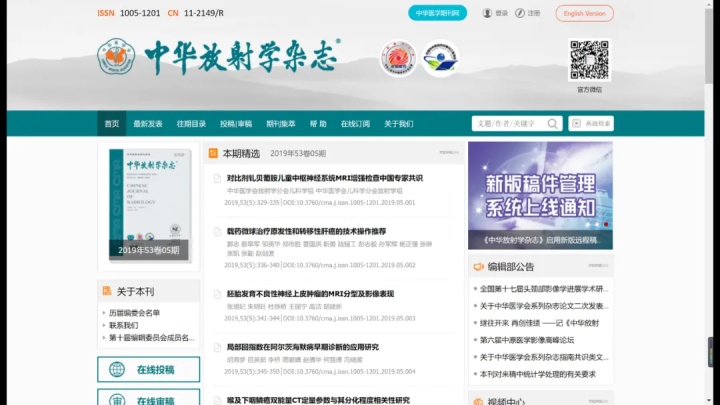Open article 喉及下咽鳞癌双能量CT定量参数
The height and width of the screenshot is (405, 720).
click(x=318, y=400)
